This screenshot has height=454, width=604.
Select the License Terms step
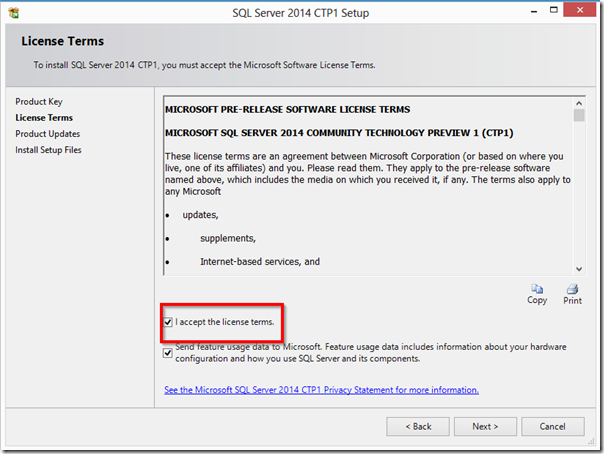click(44, 117)
